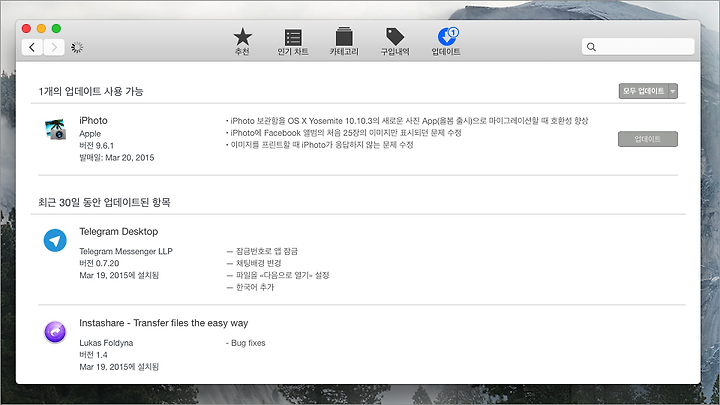The height and width of the screenshot is (405, 720).
Task: Click the iPhoto Update (업데이트) button
Action: pyautogui.click(x=647, y=139)
